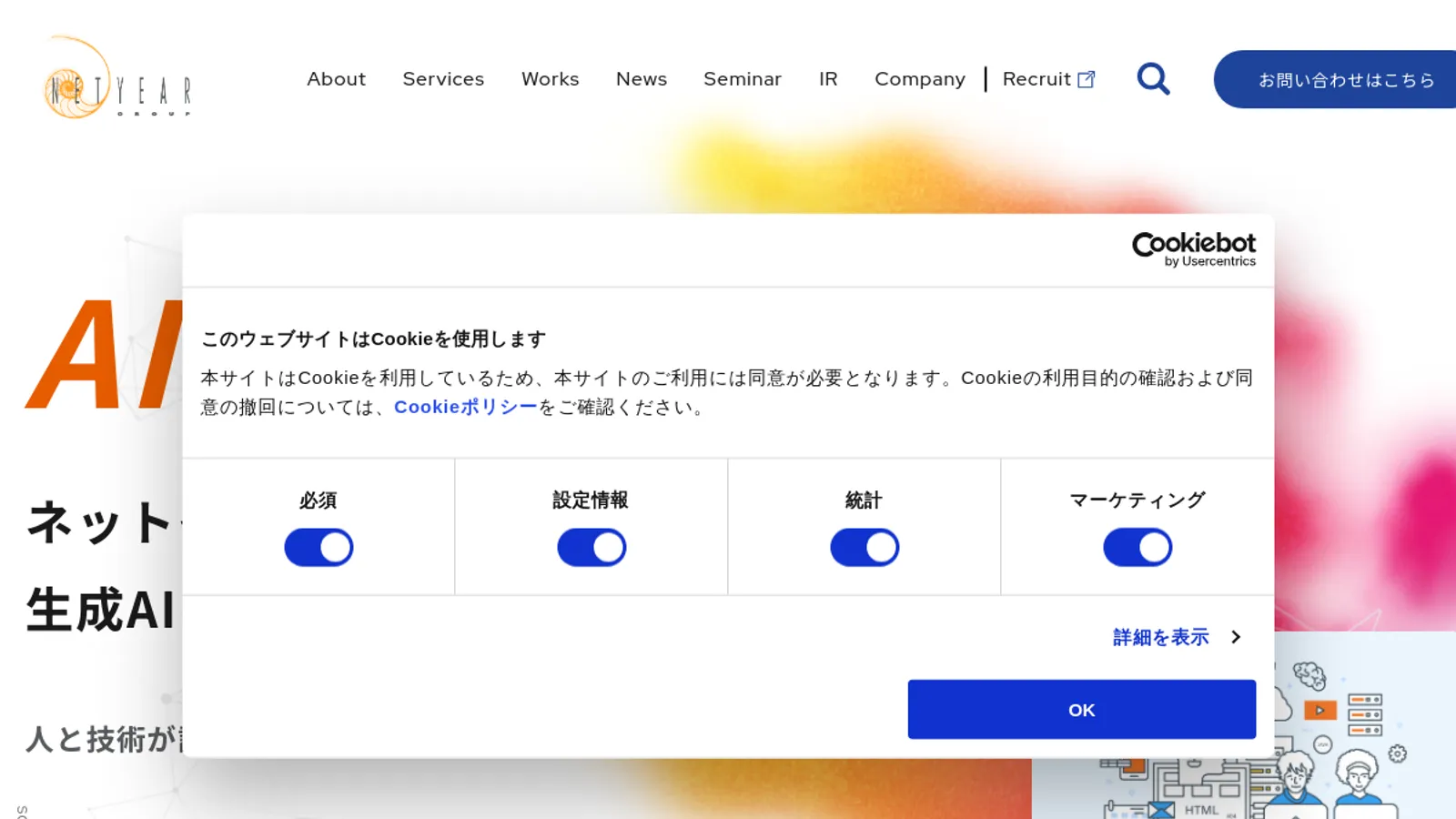Open the search magnifier icon
The width and height of the screenshot is (1456, 819).
tap(1153, 79)
